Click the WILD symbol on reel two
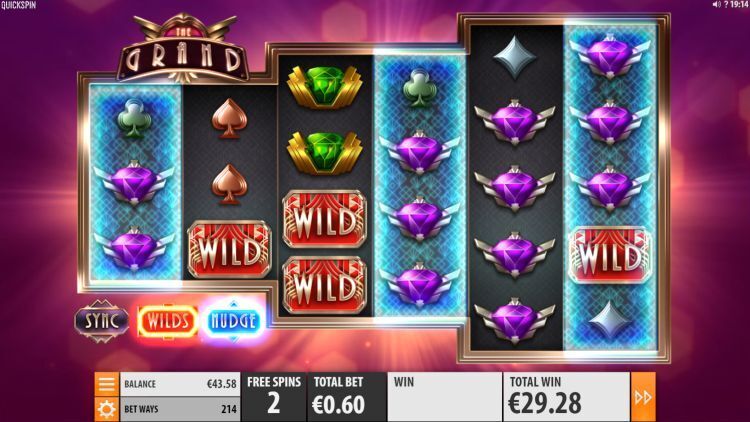 (x=230, y=249)
